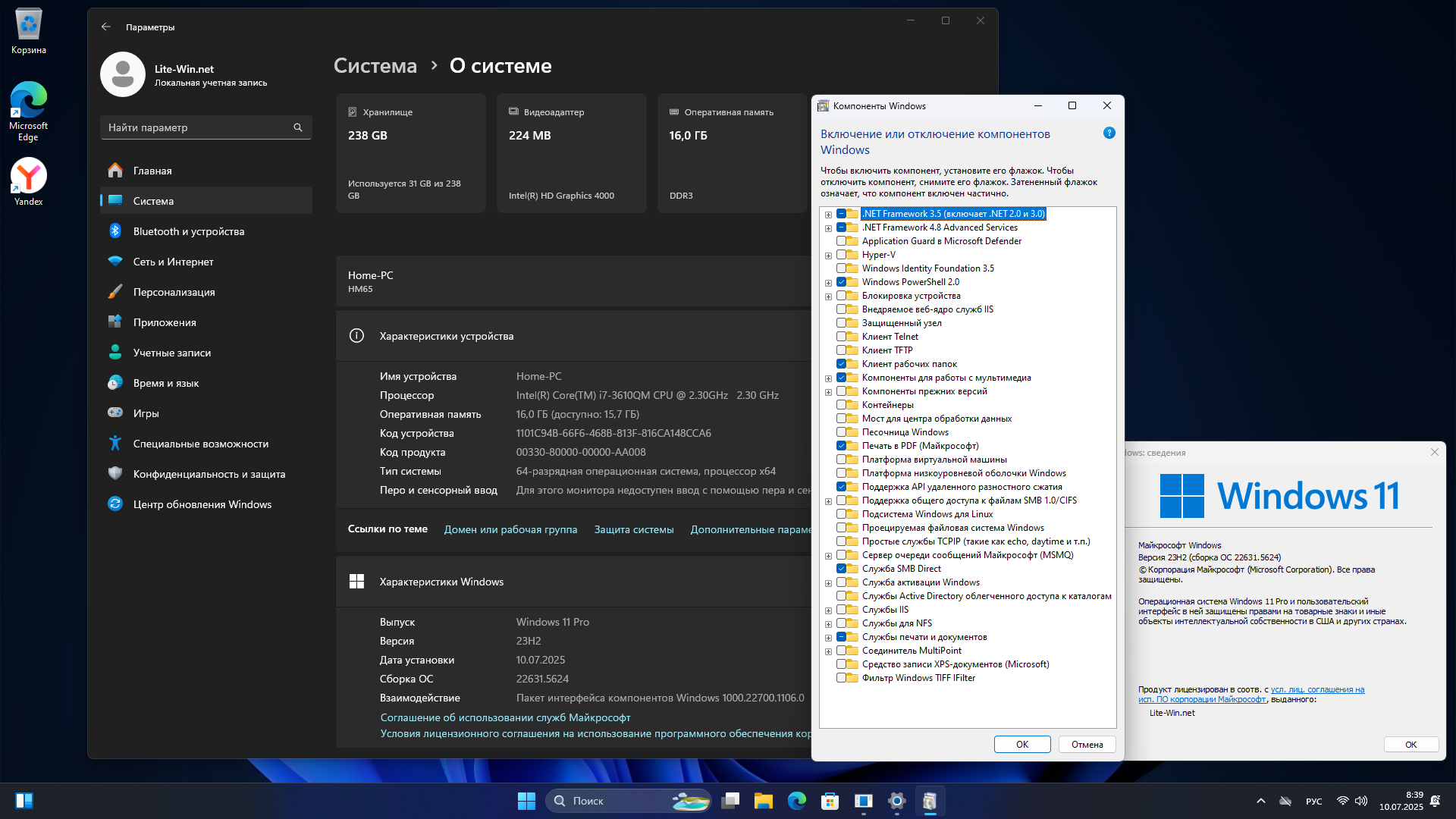Open Yandex browser desktop icon

(x=29, y=177)
